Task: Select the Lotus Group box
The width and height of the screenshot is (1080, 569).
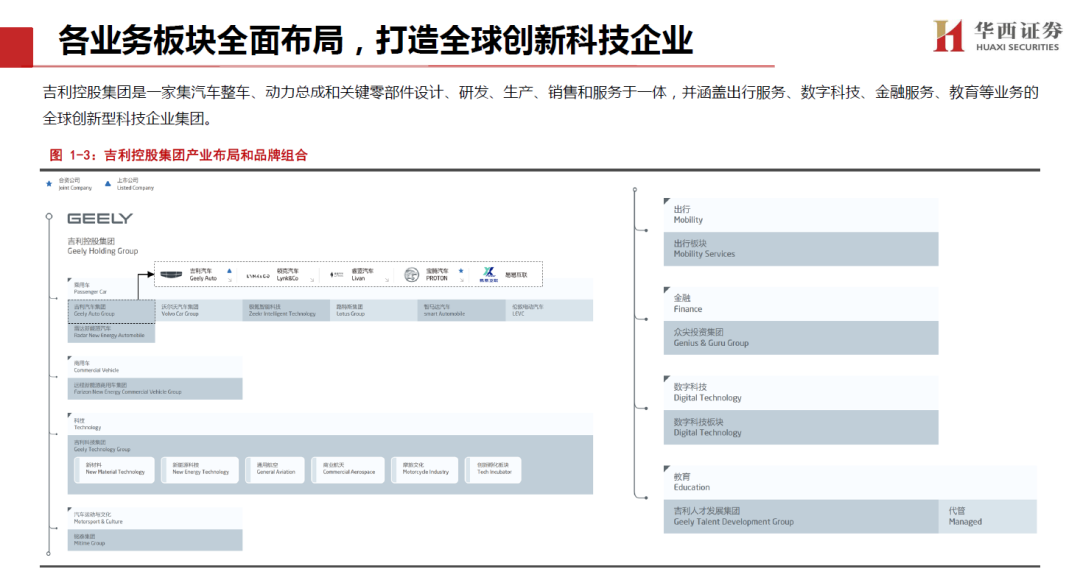Action: pos(374,311)
